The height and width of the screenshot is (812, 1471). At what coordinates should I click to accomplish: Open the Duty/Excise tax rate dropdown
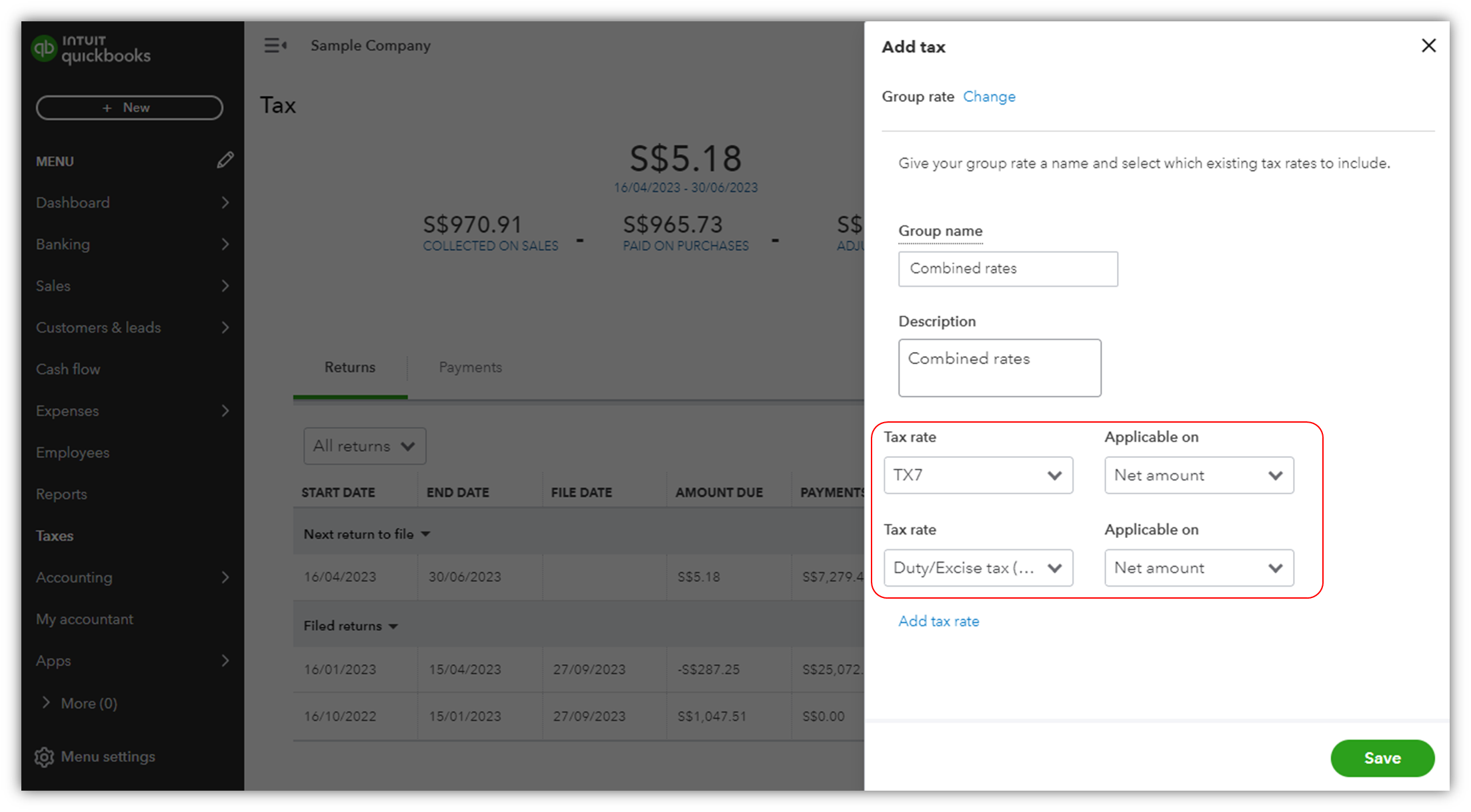[978, 568]
